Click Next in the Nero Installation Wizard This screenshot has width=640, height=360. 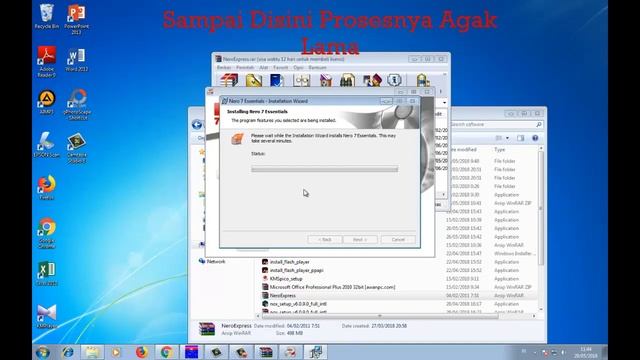pyautogui.click(x=360, y=240)
